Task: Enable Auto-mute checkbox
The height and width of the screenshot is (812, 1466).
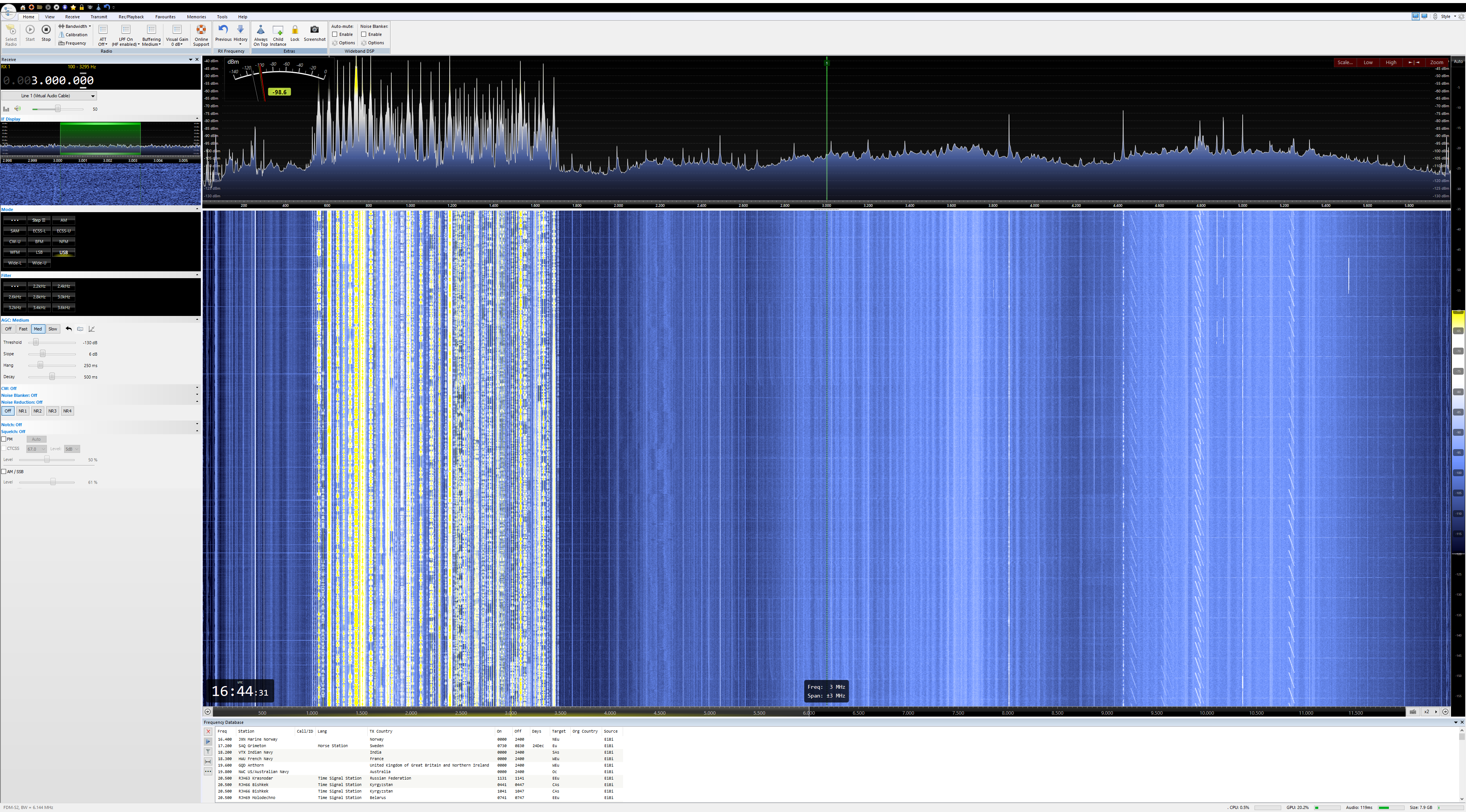Action: point(335,35)
